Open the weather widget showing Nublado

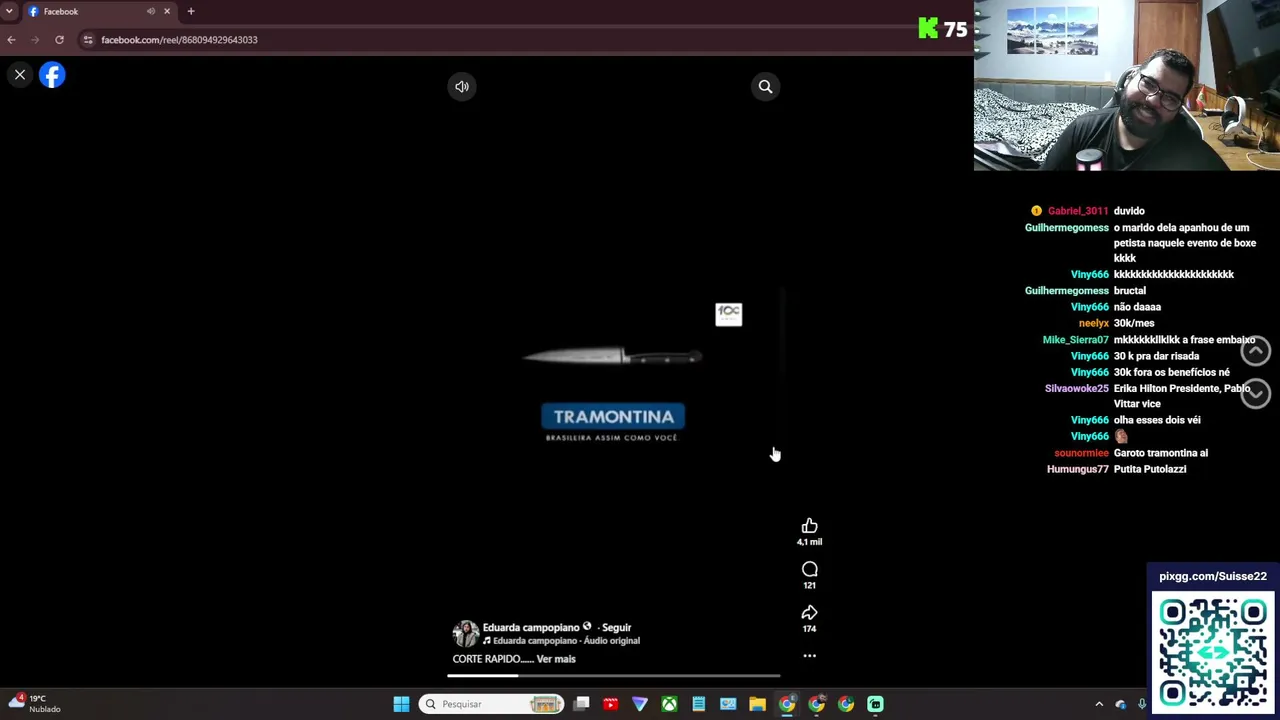pyautogui.click(x=35, y=703)
